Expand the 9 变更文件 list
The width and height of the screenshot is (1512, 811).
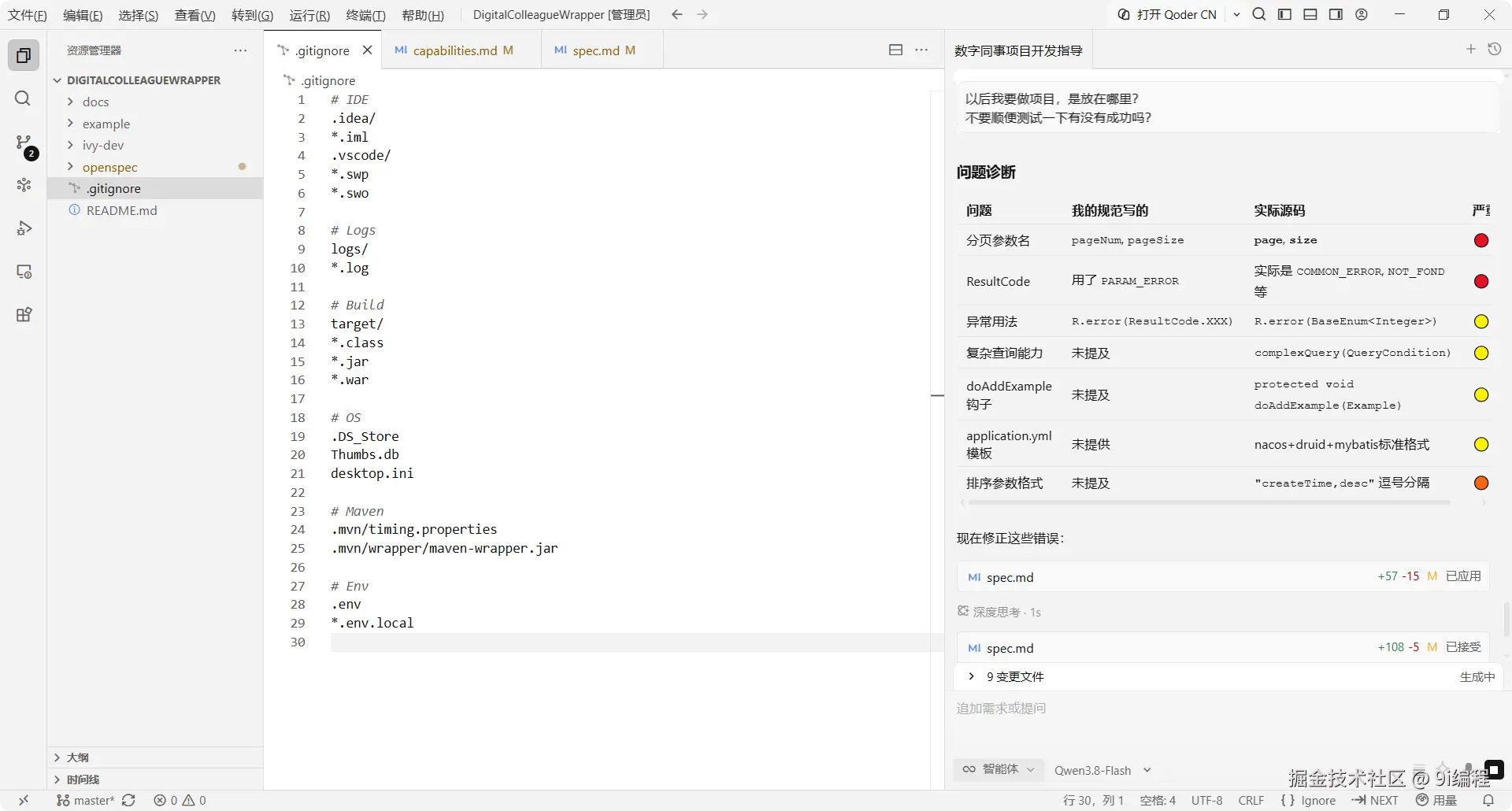pyautogui.click(x=971, y=676)
